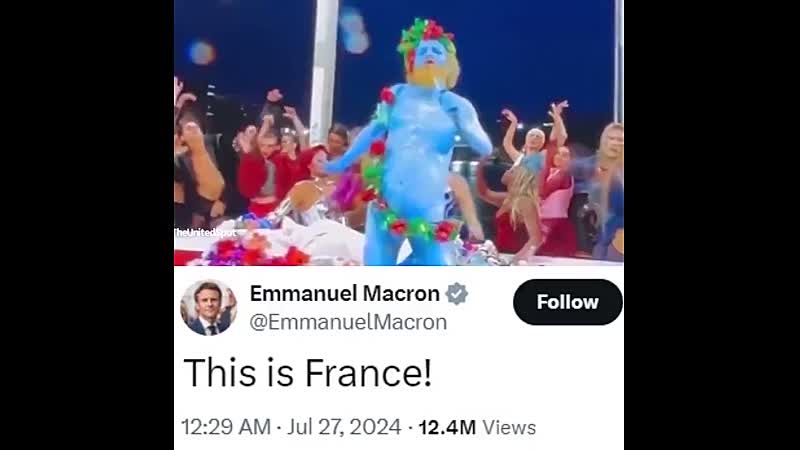Select the tweet text This is France!

308,373
